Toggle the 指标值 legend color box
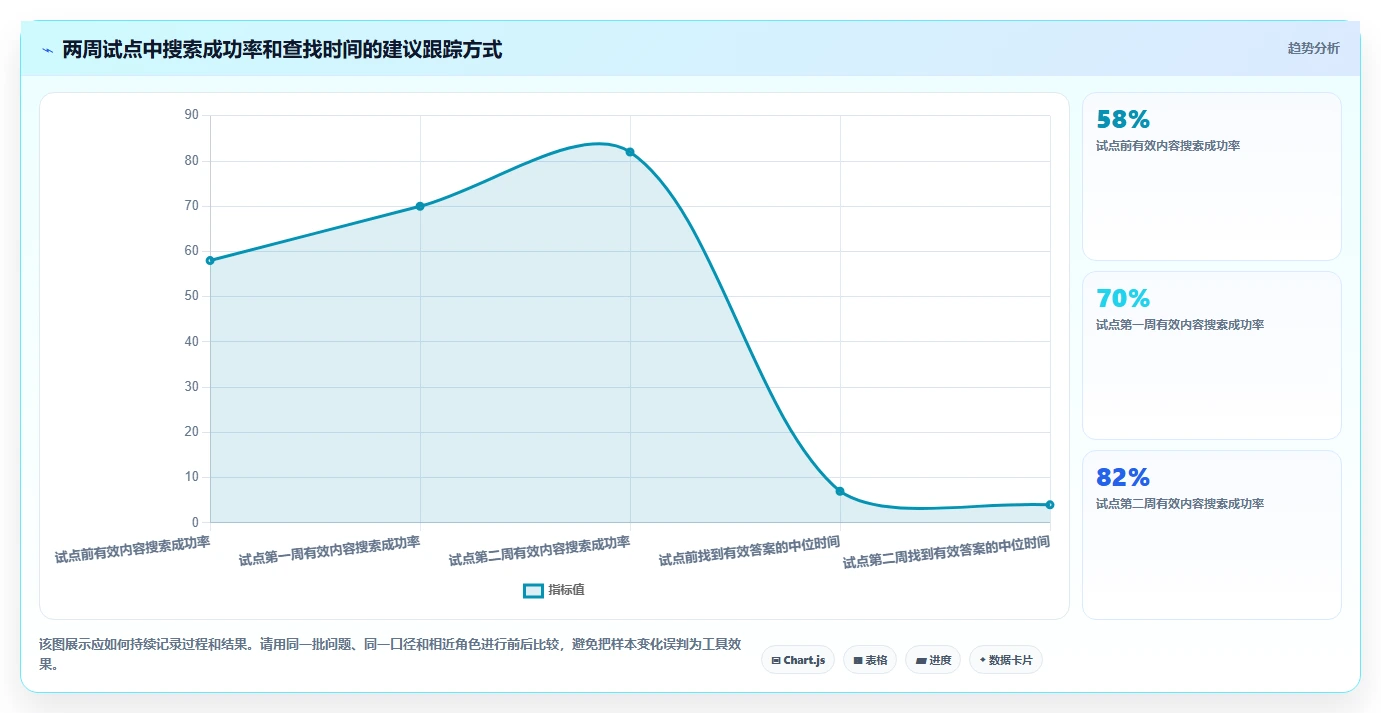1381x713 pixels. pos(533,590)
